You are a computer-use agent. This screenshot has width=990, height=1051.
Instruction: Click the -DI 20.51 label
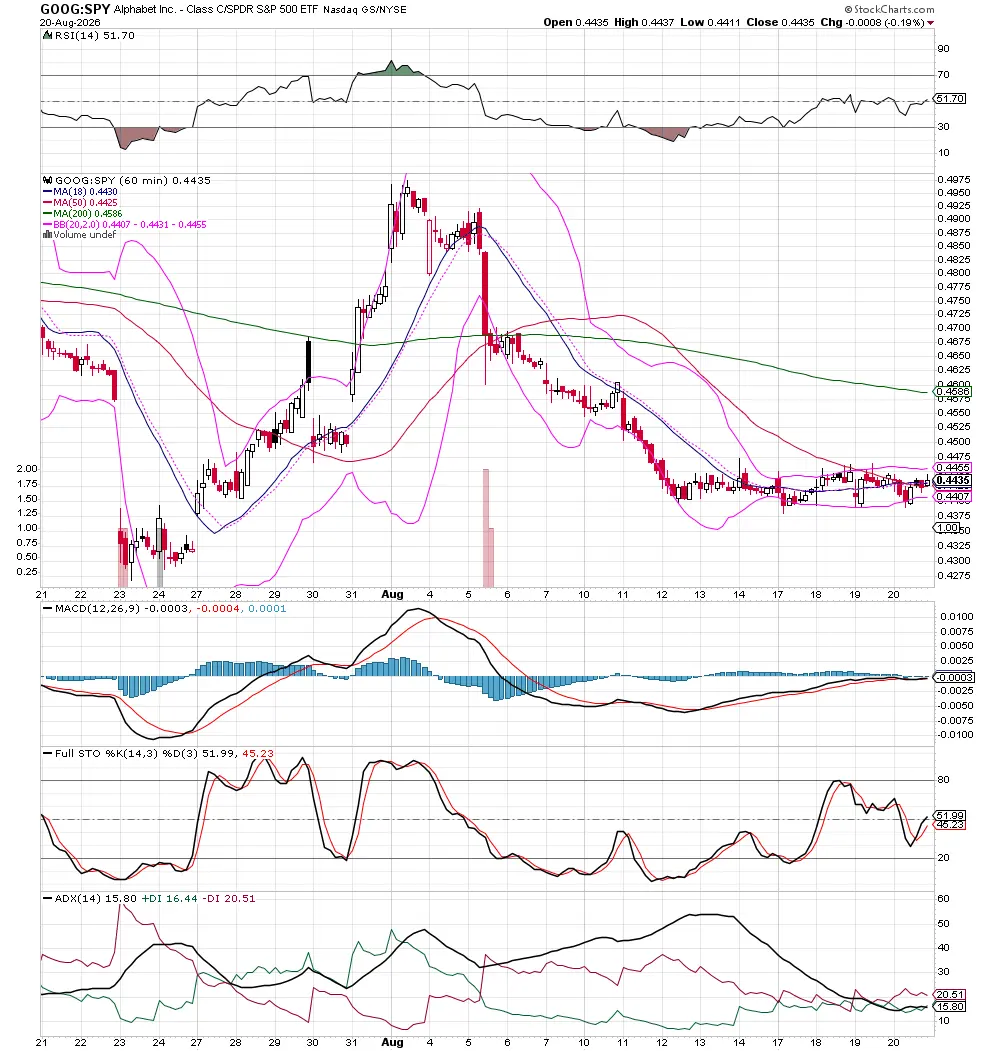click(x=229, y=898)
